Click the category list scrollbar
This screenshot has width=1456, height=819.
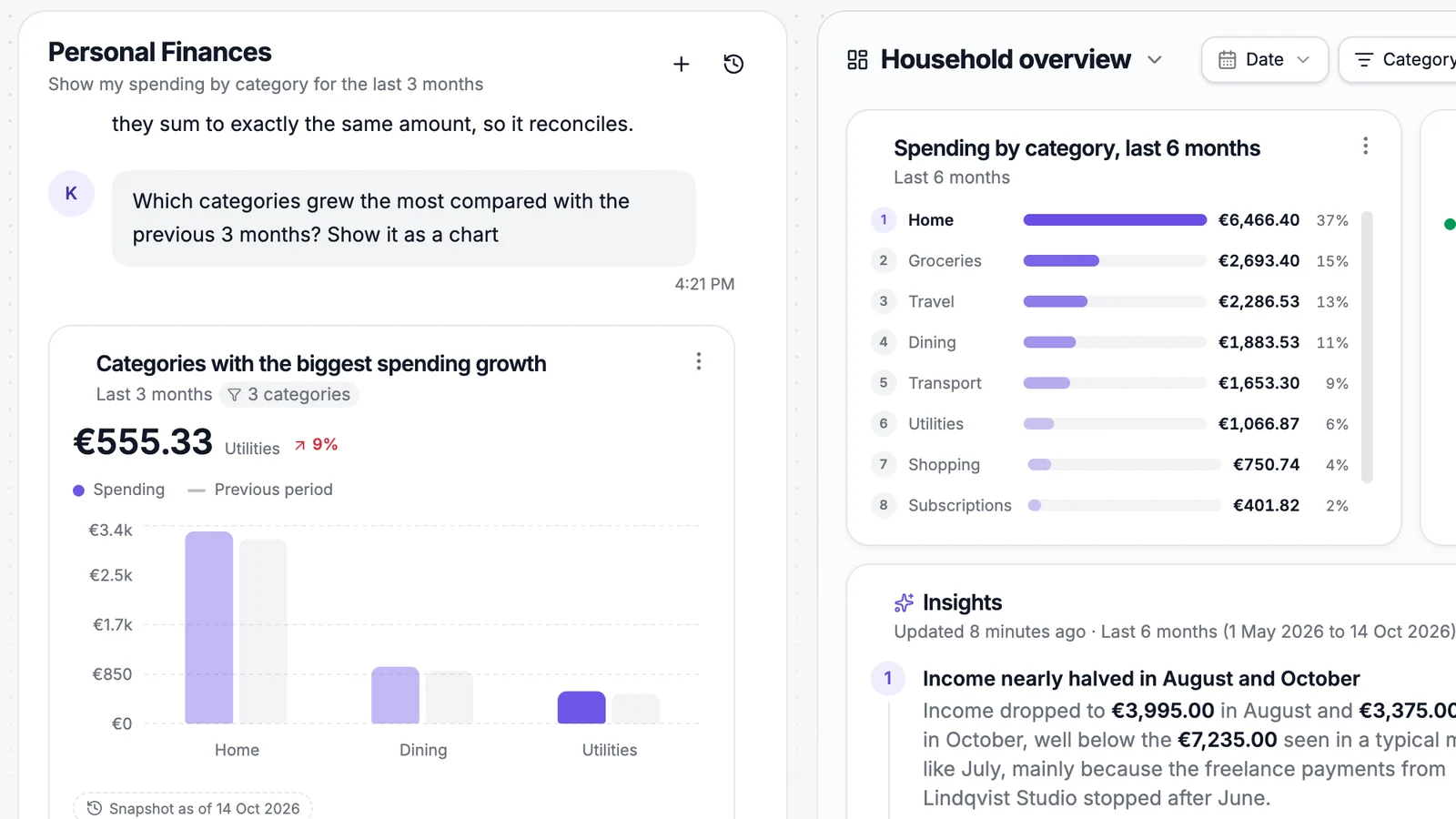(1367, 347)
